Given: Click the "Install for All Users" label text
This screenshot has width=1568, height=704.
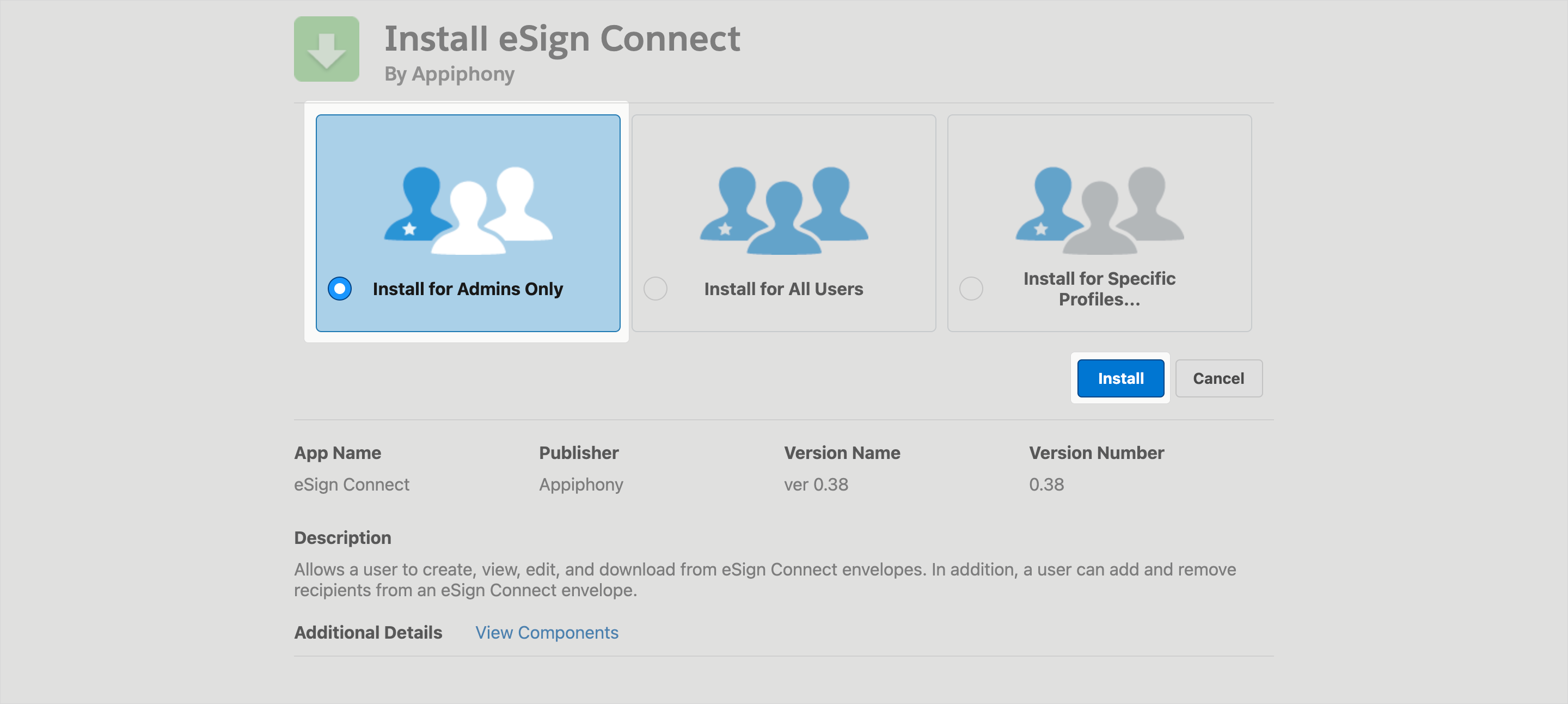Looking at the screenshot, I should [783, 289].
